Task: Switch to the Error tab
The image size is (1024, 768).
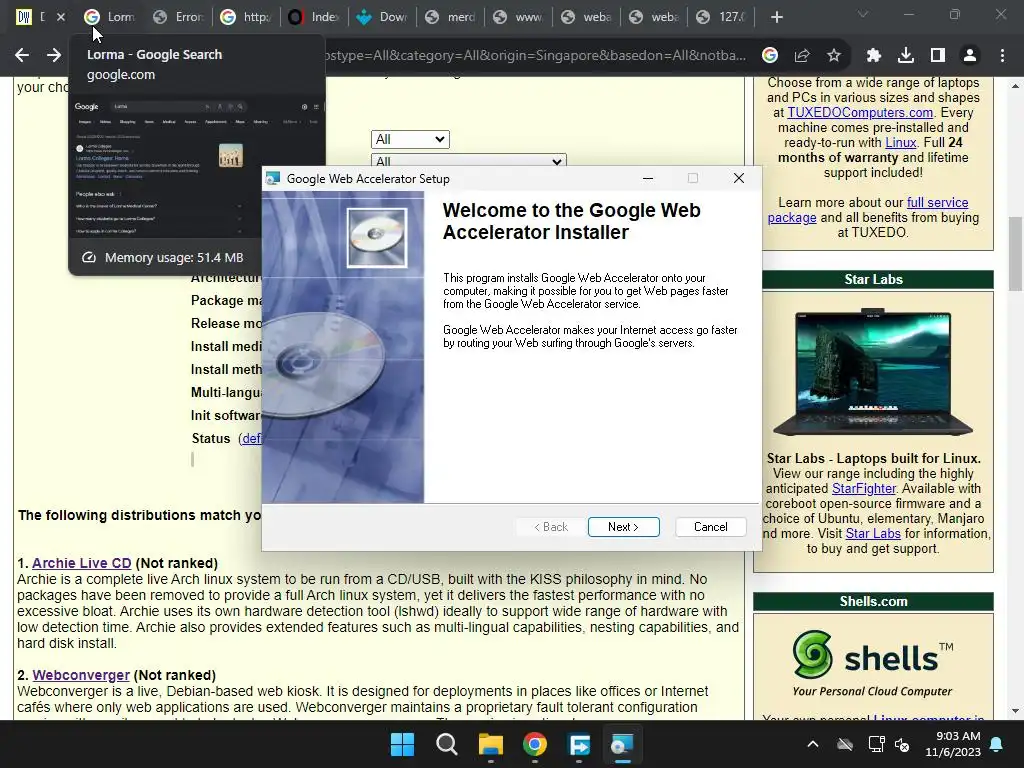Action: click(x=178, y=17)
